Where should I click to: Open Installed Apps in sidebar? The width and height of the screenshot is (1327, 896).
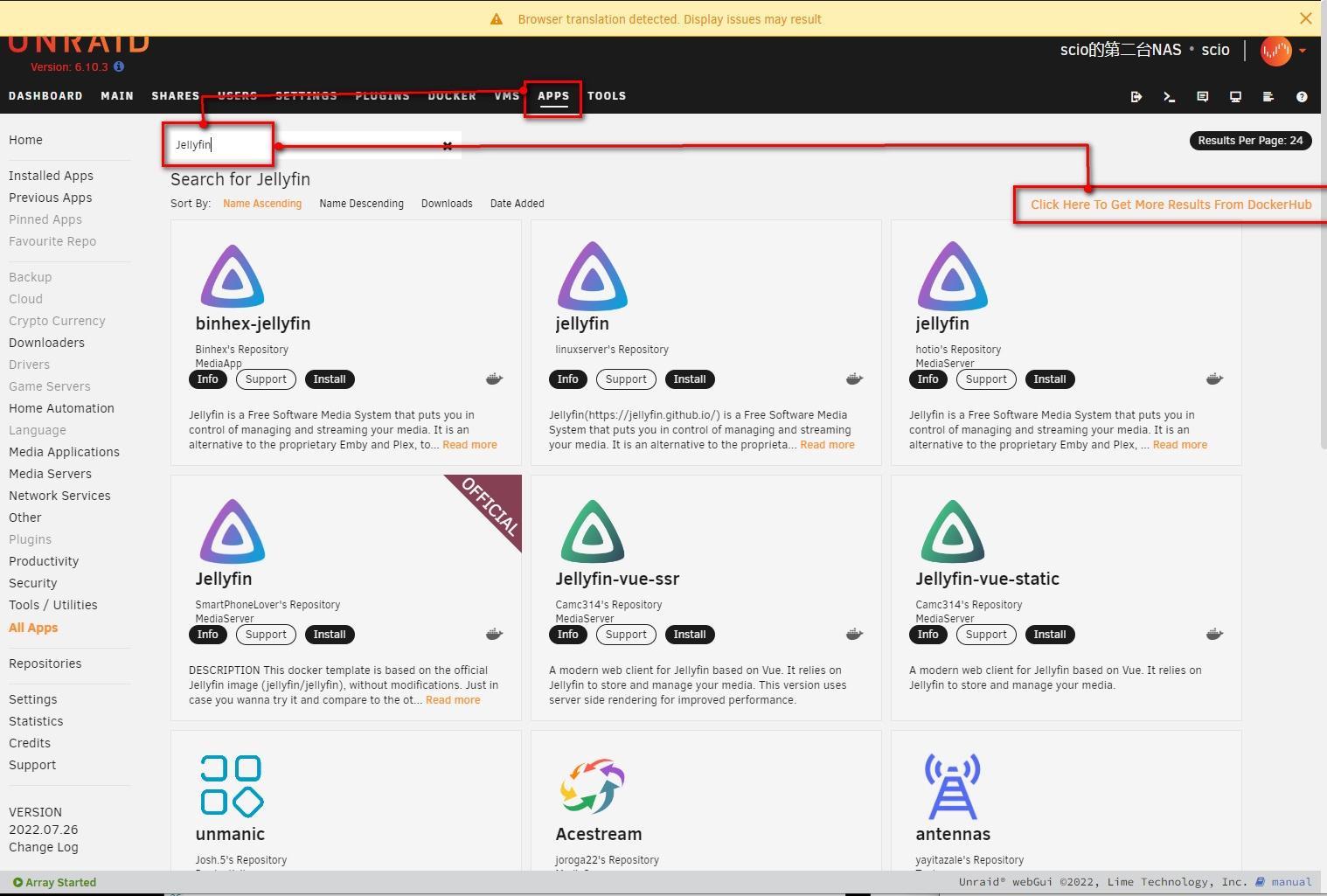[51, 176]
